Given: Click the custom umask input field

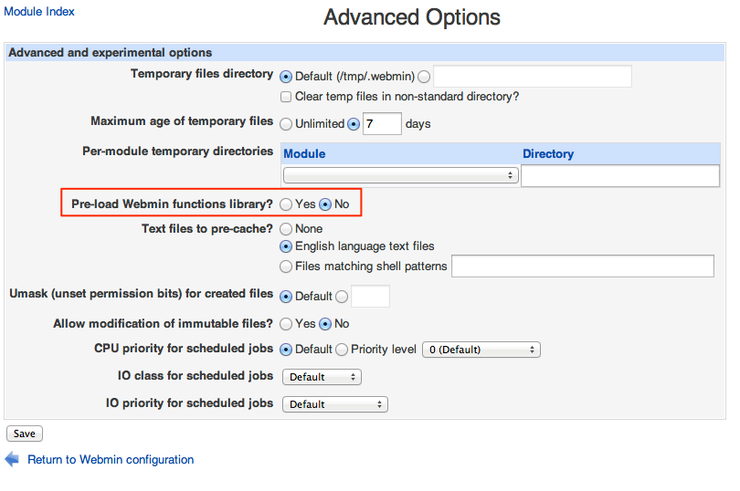Looking at the screenshot, I should point(370,296).
